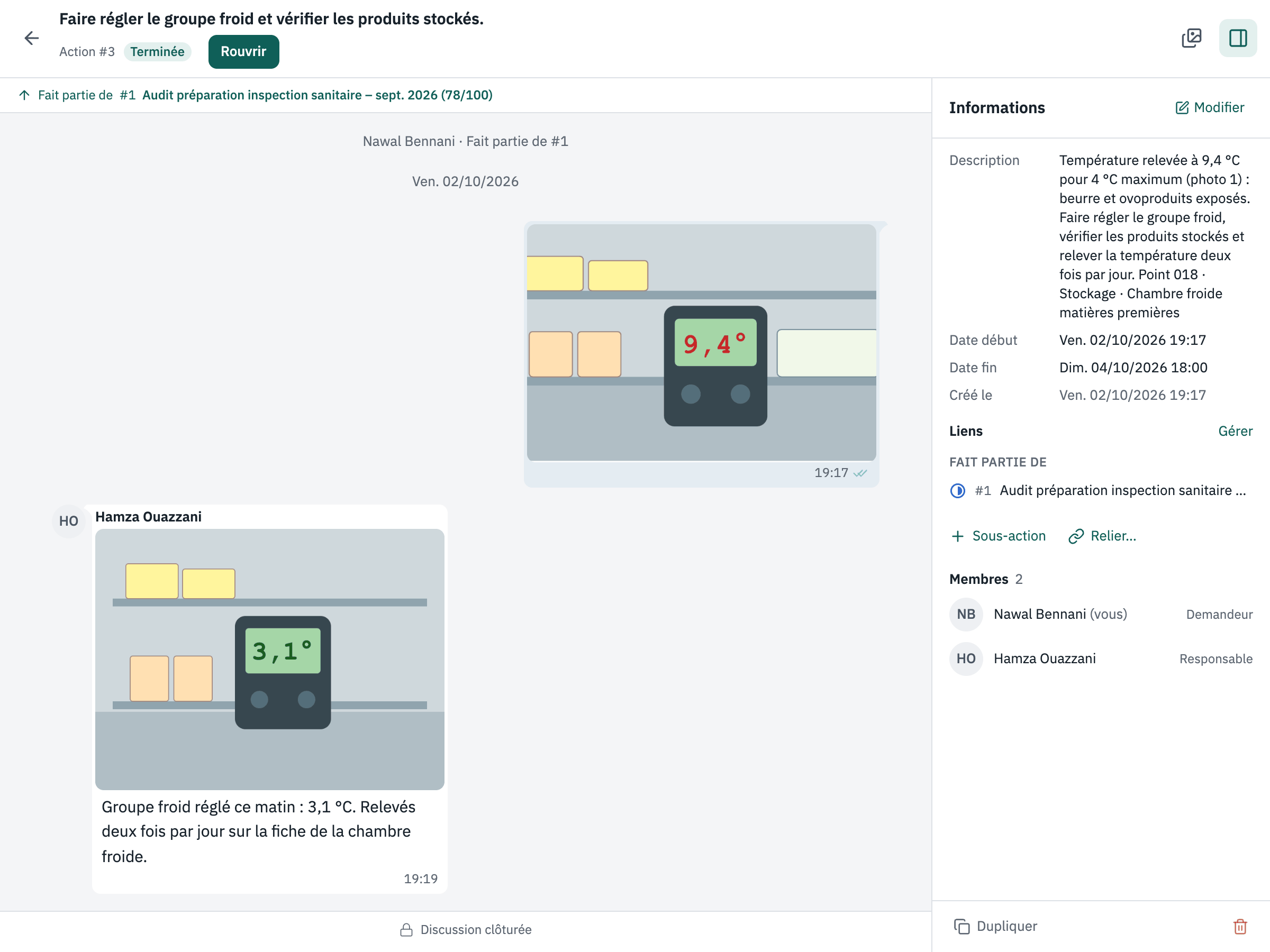Open the 3,1° thermometer photo
The width and height of the screenshot is (1270, 952).
click(269, 659)
